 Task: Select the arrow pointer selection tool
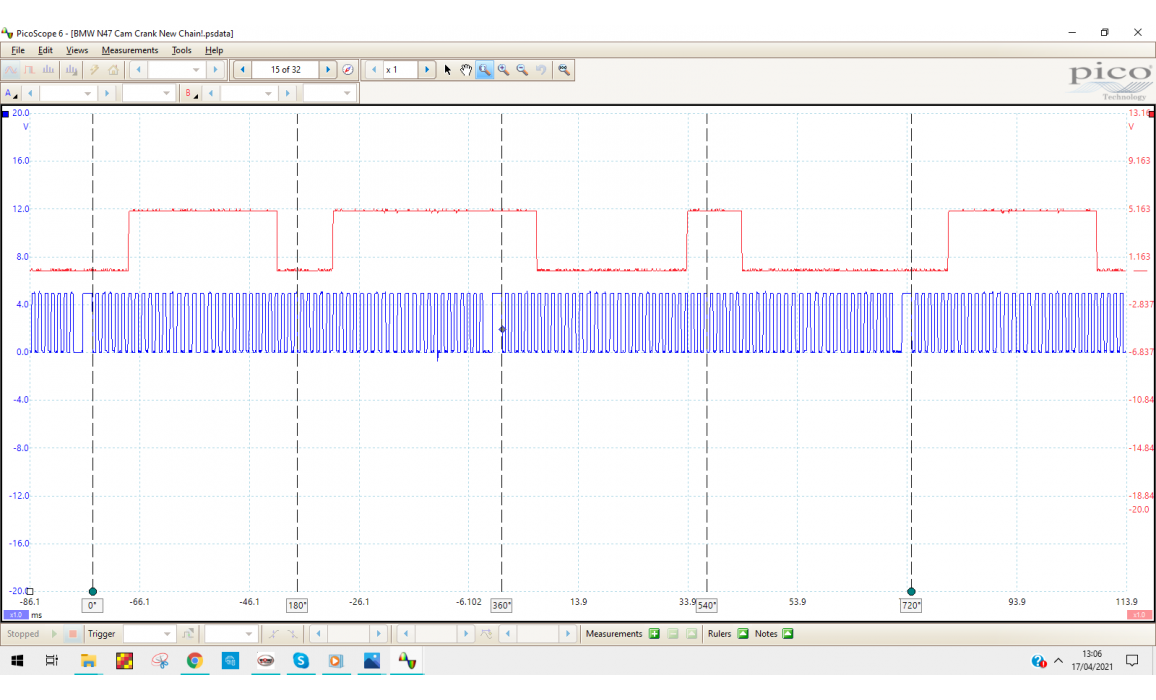click(x=448, y=70)
